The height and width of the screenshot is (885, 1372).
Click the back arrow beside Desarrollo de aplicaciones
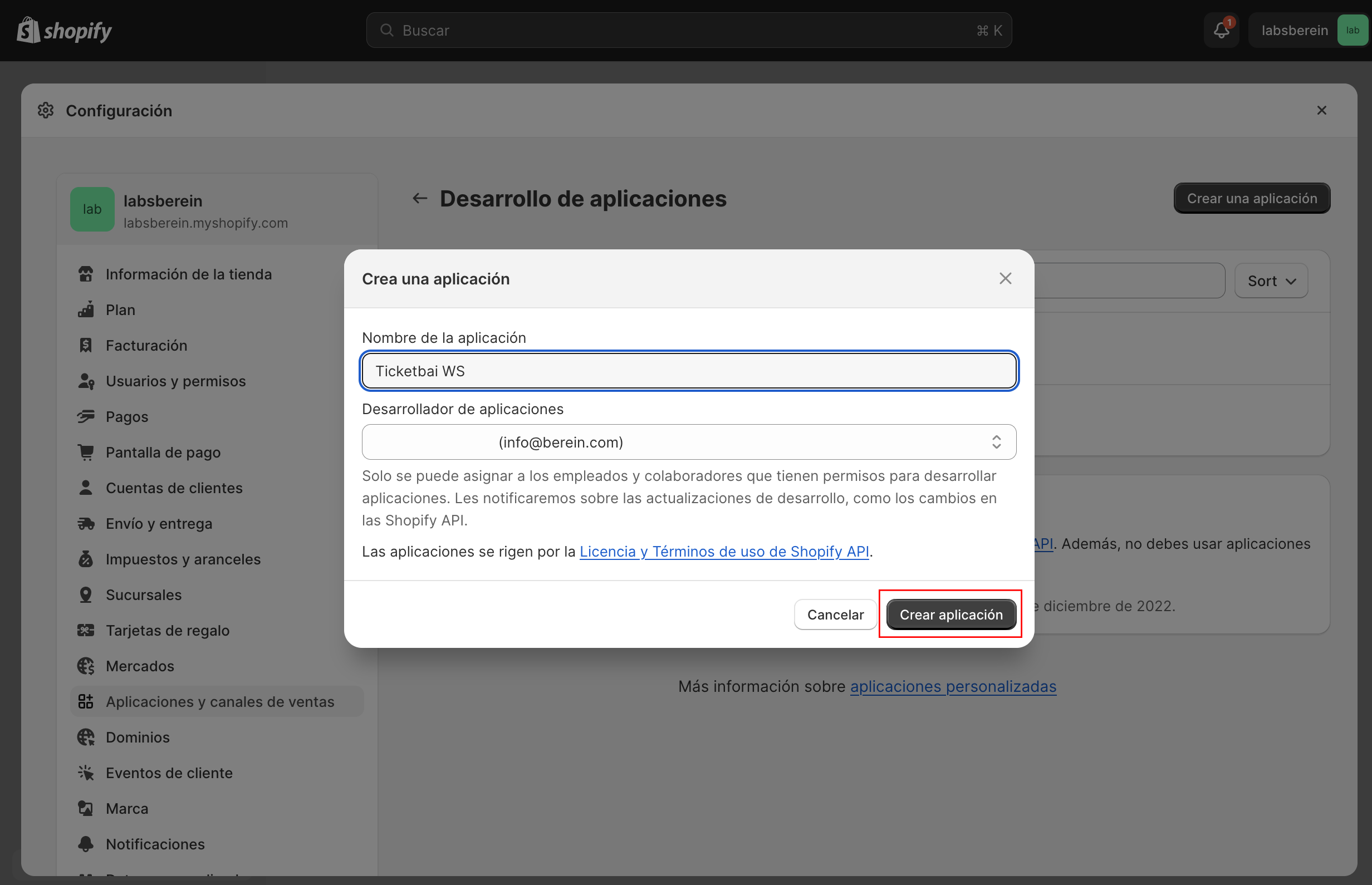(x=420, y=199)
